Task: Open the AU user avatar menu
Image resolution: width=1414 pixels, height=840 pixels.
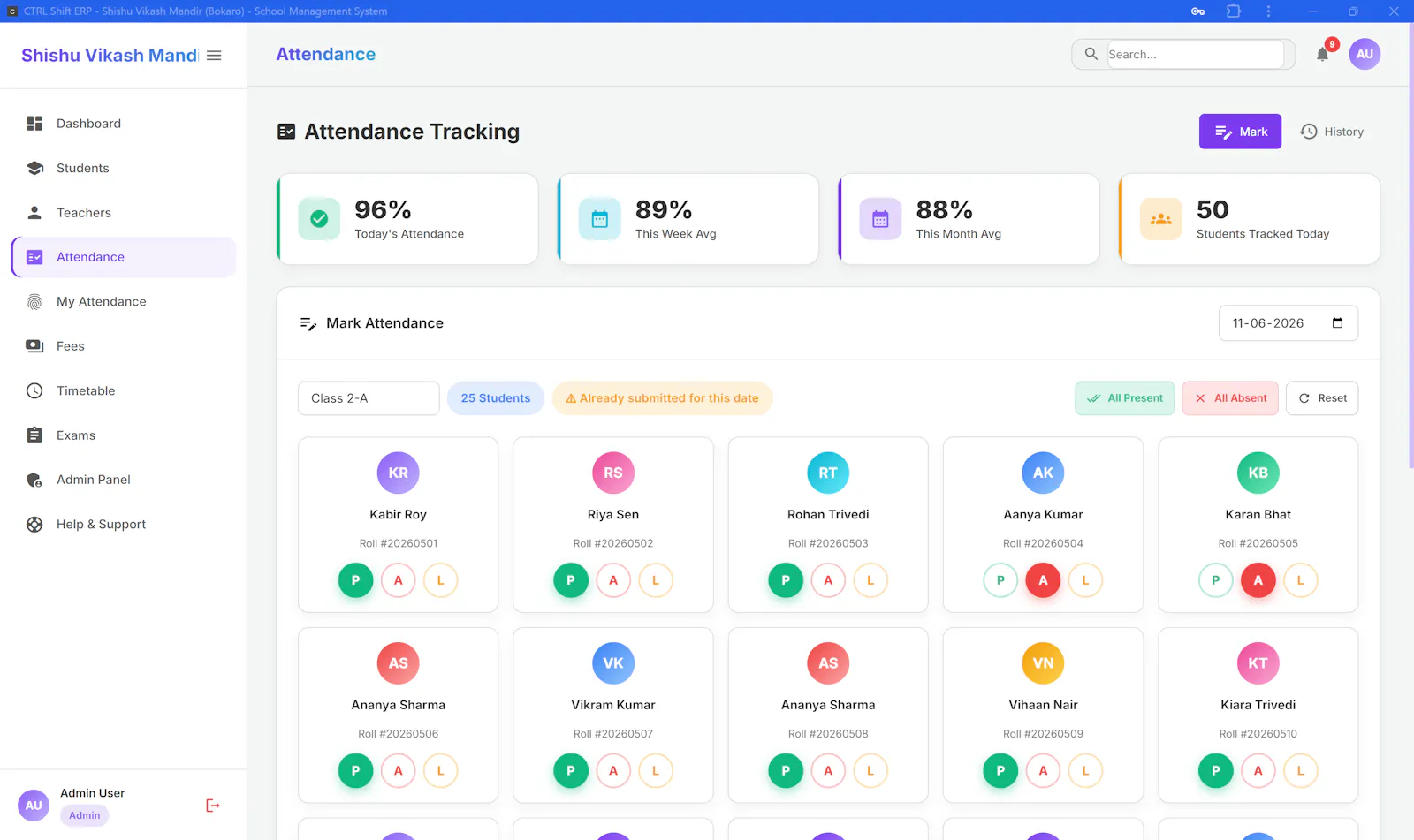Action: 1365,54
